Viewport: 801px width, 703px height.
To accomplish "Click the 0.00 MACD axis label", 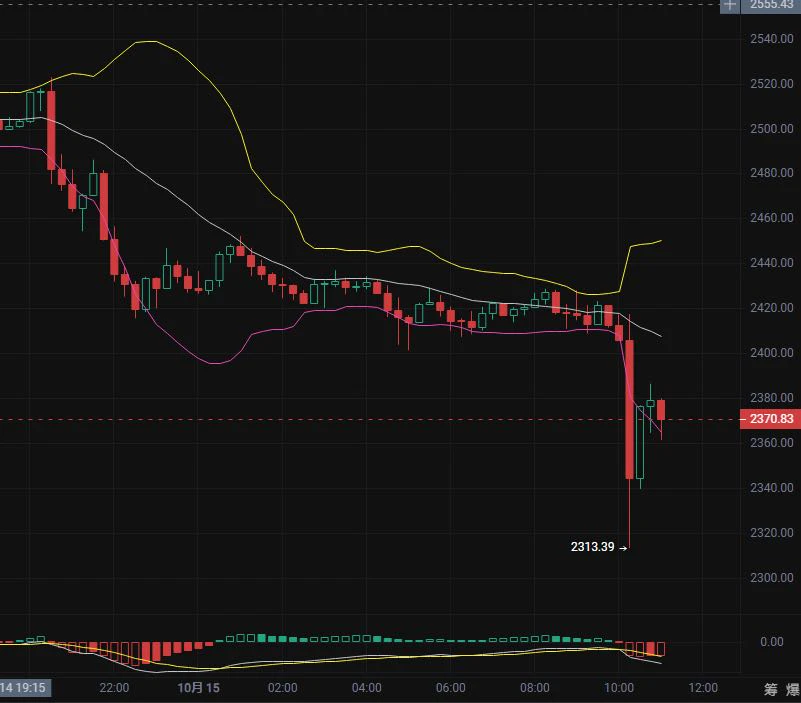I will [x=772, y=642].
